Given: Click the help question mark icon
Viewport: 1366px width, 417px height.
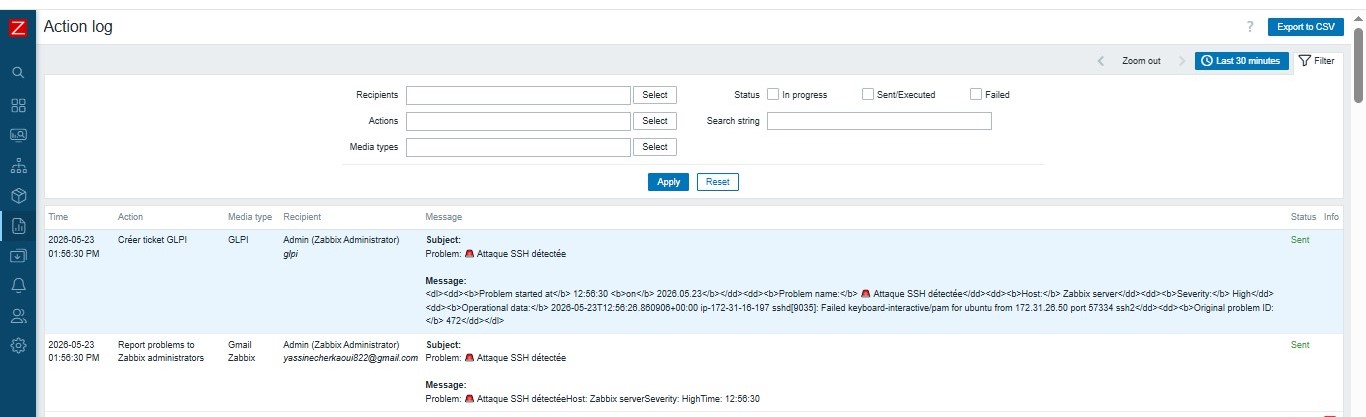Looking at the screenshot, I should 1250,27.
